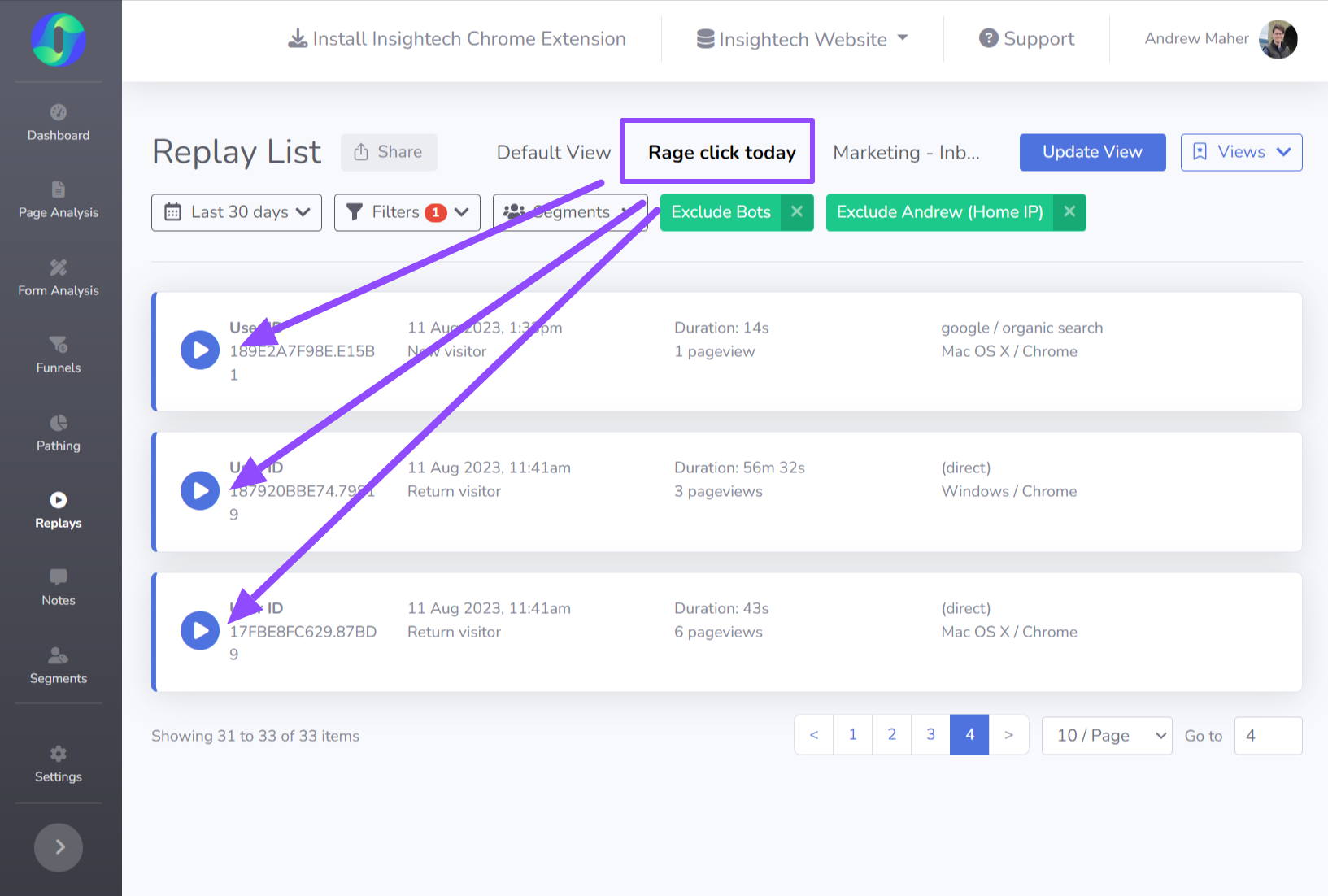Remove the Exclude Bots segment filter
This screenshot has height=896, width=1328.
coord(797,212)
